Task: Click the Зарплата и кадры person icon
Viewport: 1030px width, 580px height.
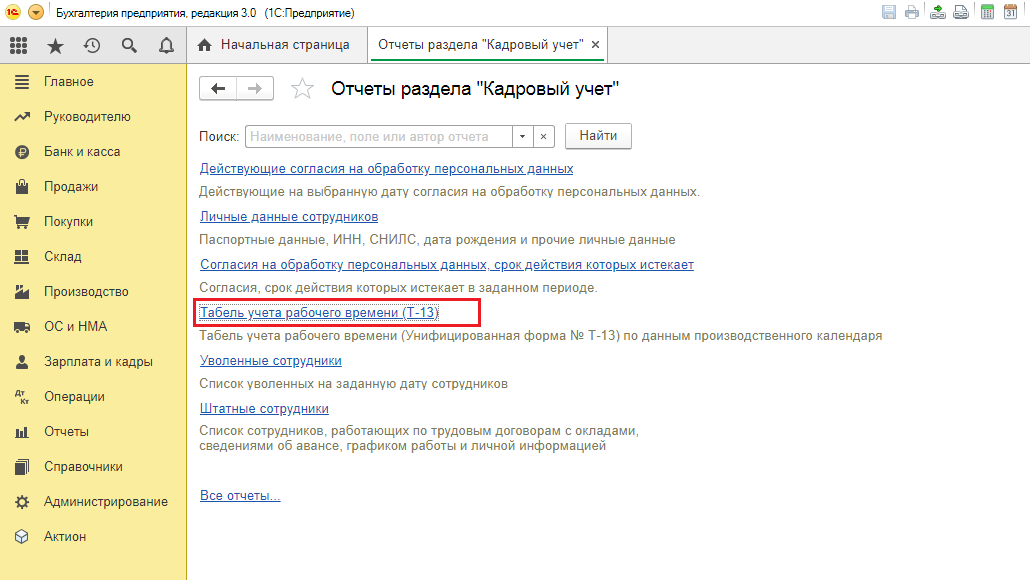Action: click(x=22, y=362)
